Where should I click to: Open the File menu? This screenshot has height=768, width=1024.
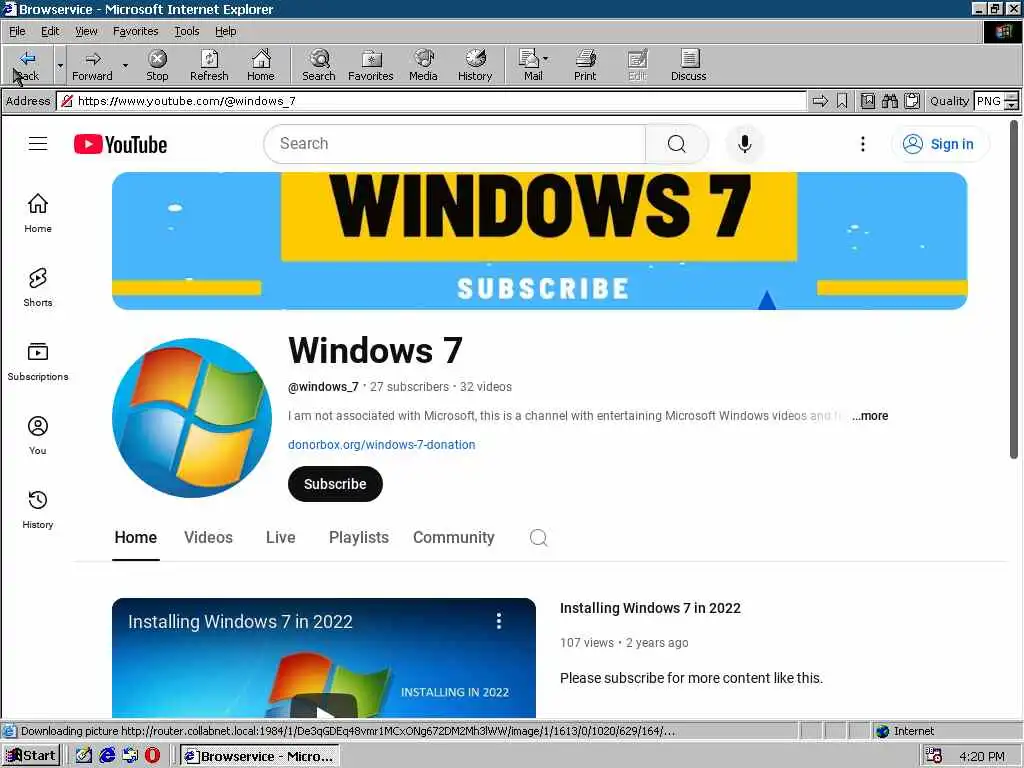click(17, 31)
